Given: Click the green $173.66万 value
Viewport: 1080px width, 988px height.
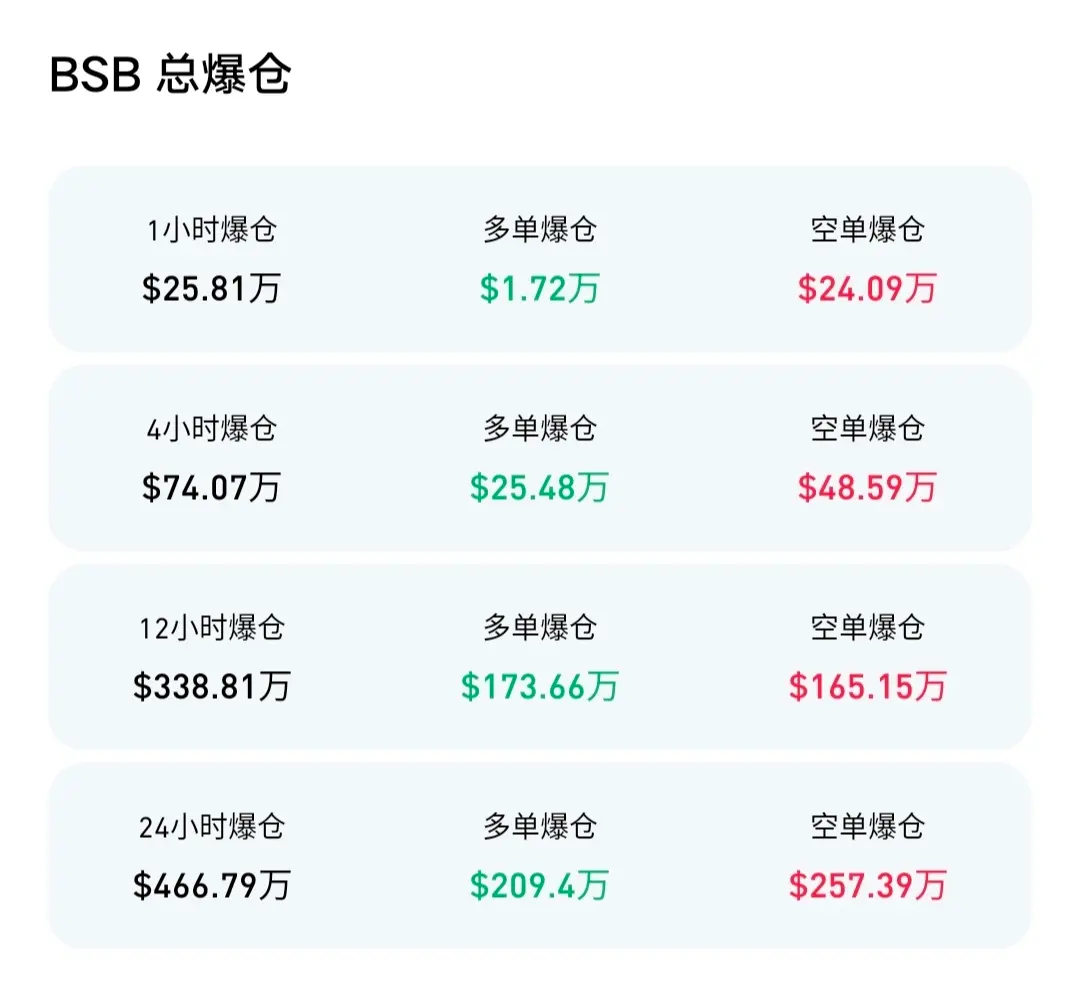Looking at the screenshot, I should click(x=539, y=686).
